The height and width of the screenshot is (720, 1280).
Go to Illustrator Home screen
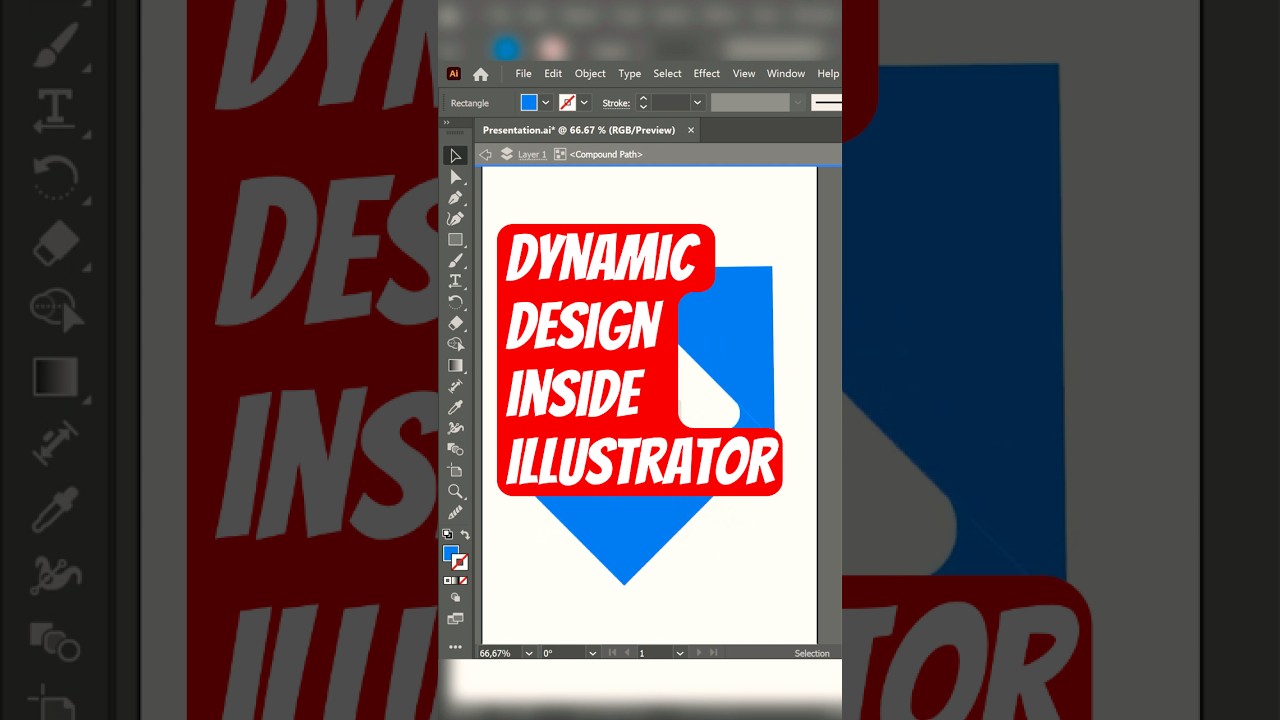[481, 74]
